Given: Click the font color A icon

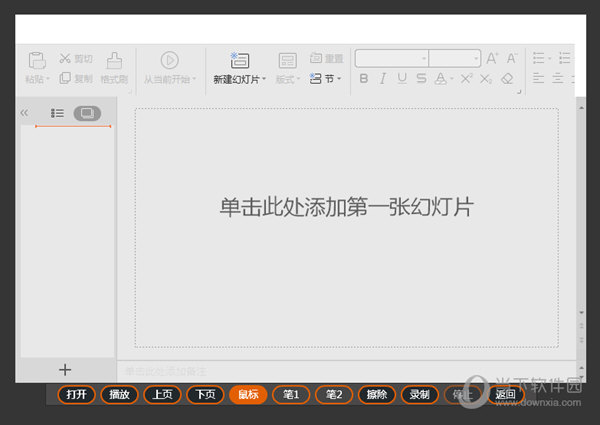Looking at the screenshot, I should coord(441,78).
